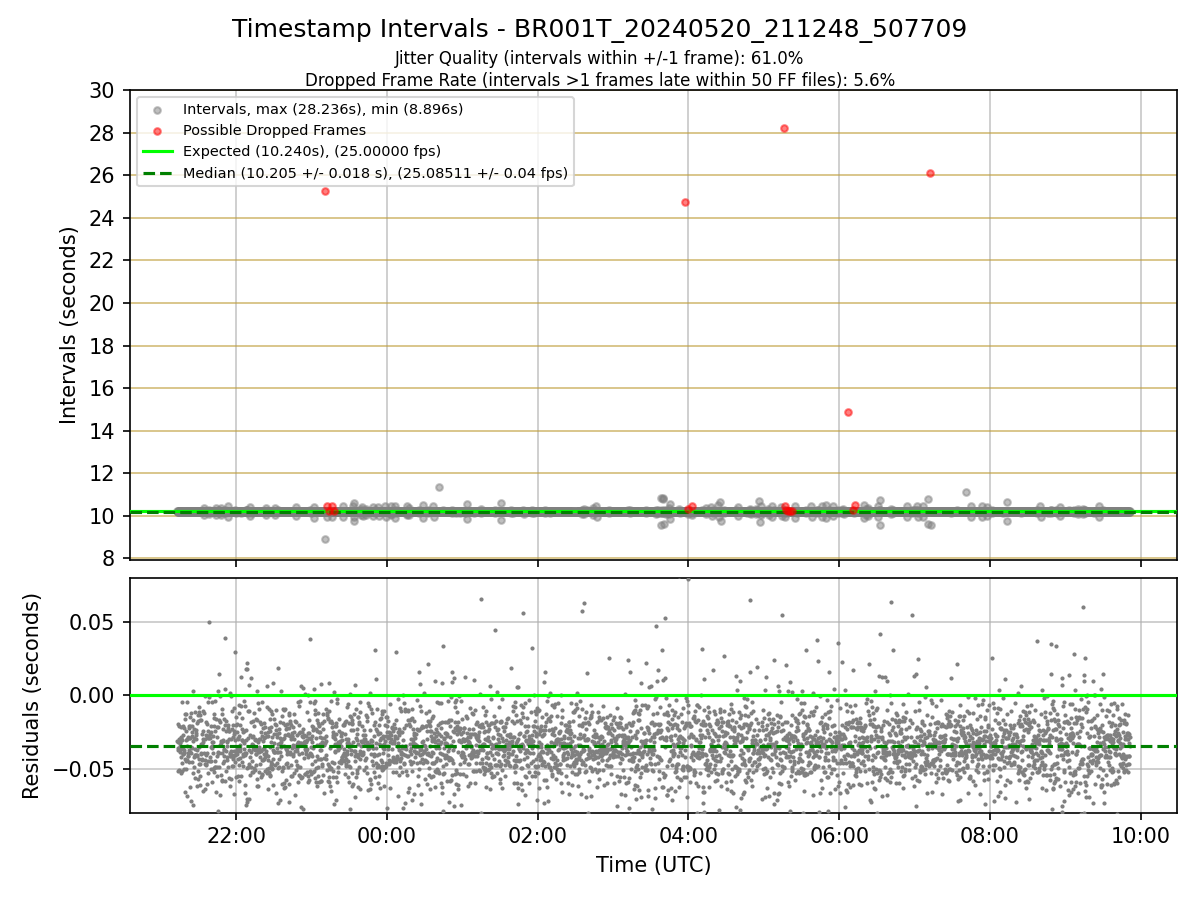Click the 22:00 x-axis tick label

click(x=236, y=836)
